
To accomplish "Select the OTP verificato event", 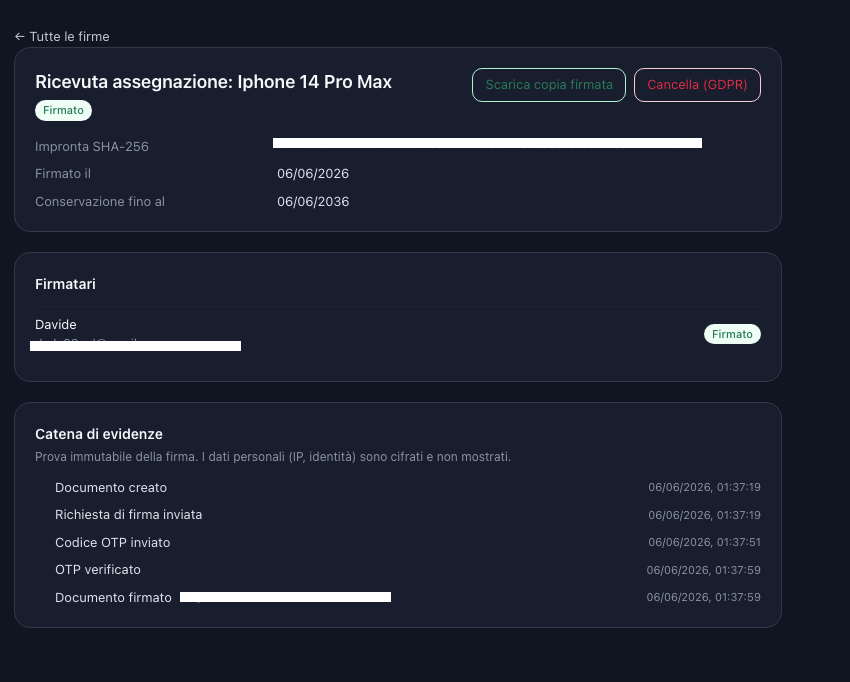I will 98,570.
